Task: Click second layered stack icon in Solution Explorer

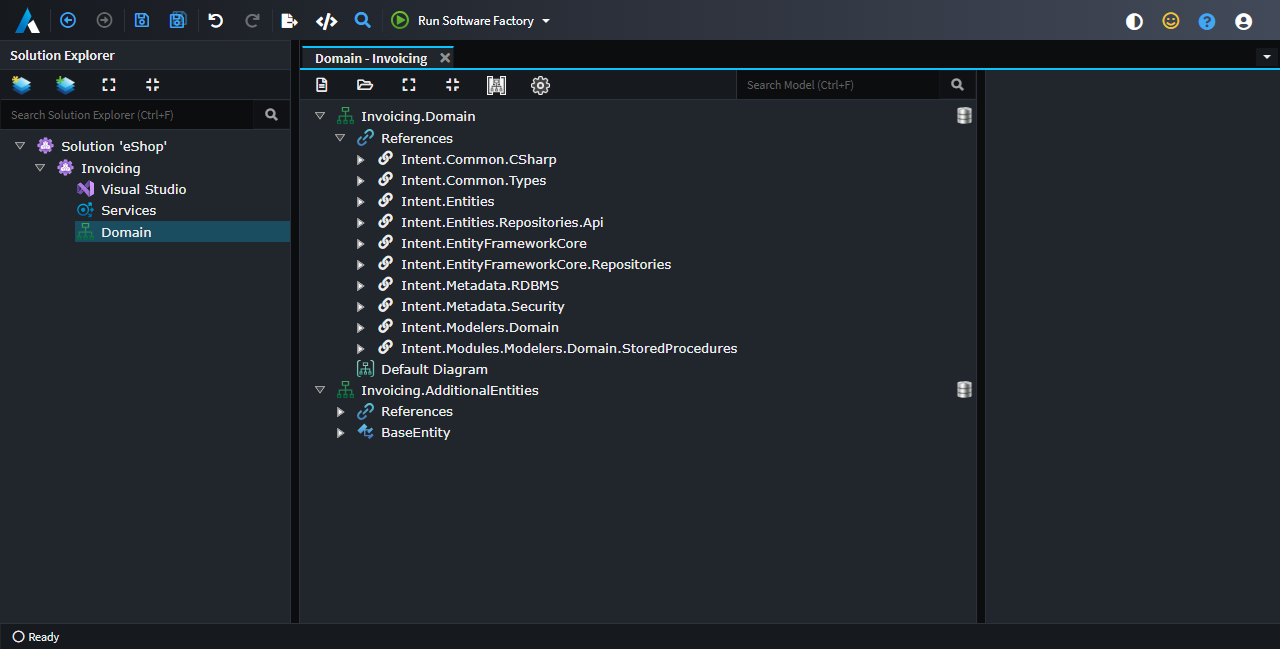Action: [x=65, y=85]
